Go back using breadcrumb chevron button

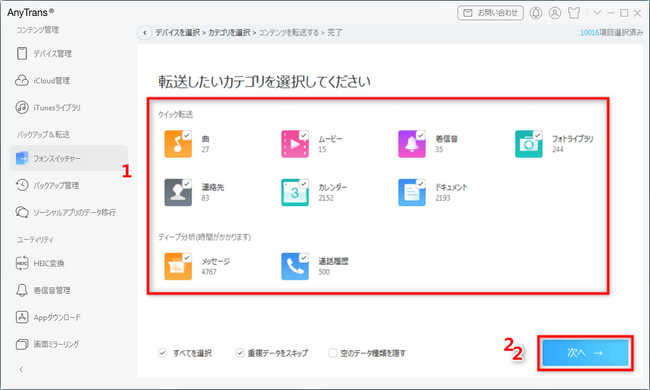coord(144,33)
